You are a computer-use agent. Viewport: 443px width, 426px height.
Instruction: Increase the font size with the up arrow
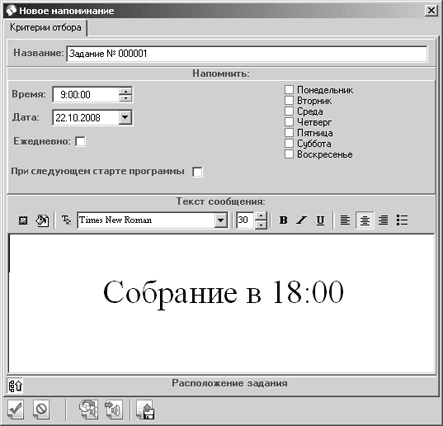[x=261, y=216]
